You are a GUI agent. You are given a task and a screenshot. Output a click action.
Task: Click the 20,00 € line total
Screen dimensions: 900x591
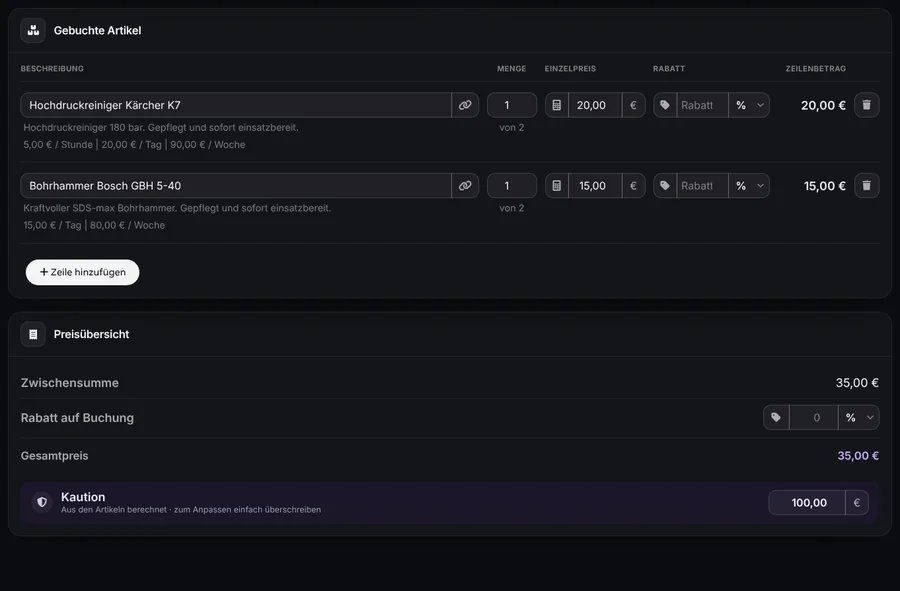point(823,106)
